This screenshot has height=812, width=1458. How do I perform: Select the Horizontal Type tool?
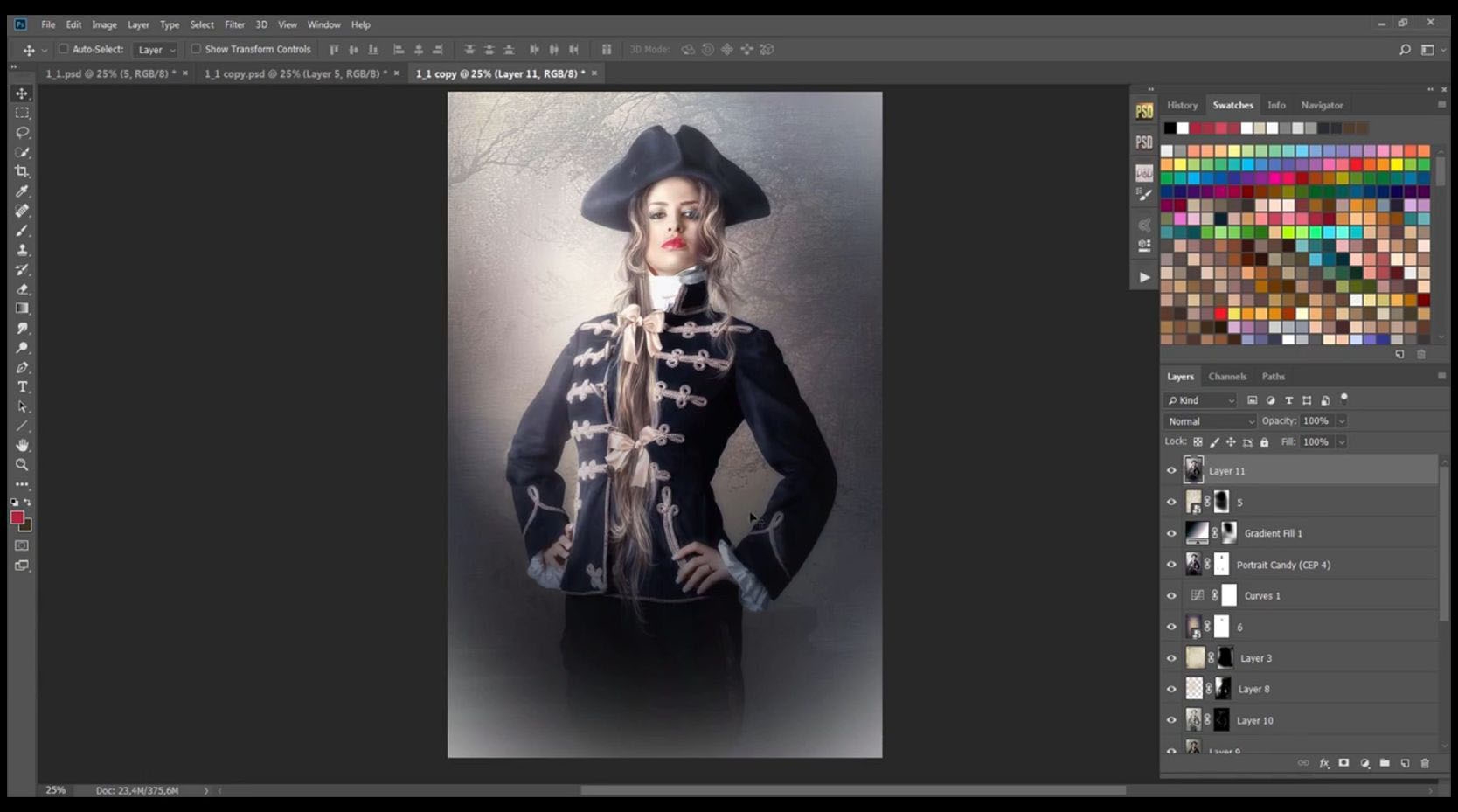[x=22, y=387]
